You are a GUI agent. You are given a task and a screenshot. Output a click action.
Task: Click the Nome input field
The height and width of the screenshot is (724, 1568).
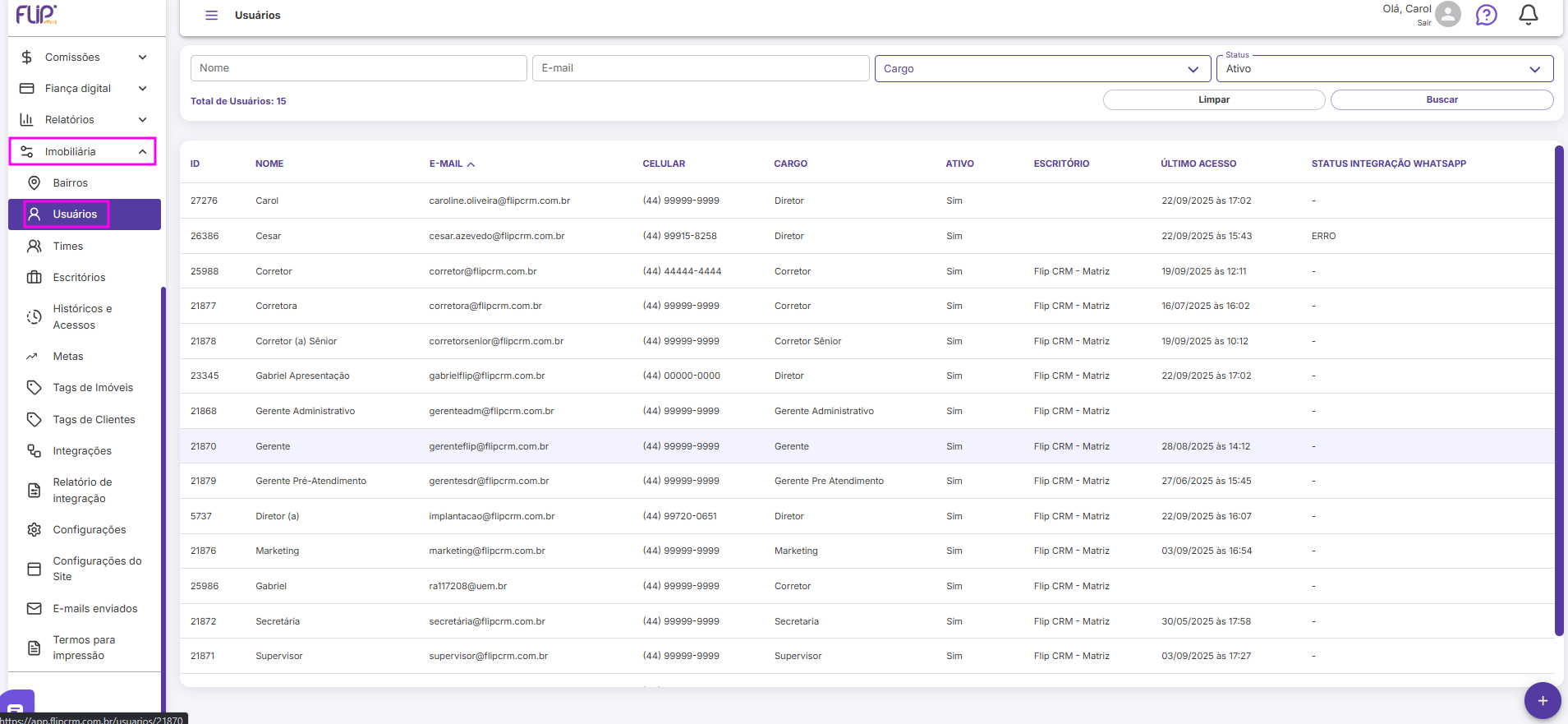point(359,68)
